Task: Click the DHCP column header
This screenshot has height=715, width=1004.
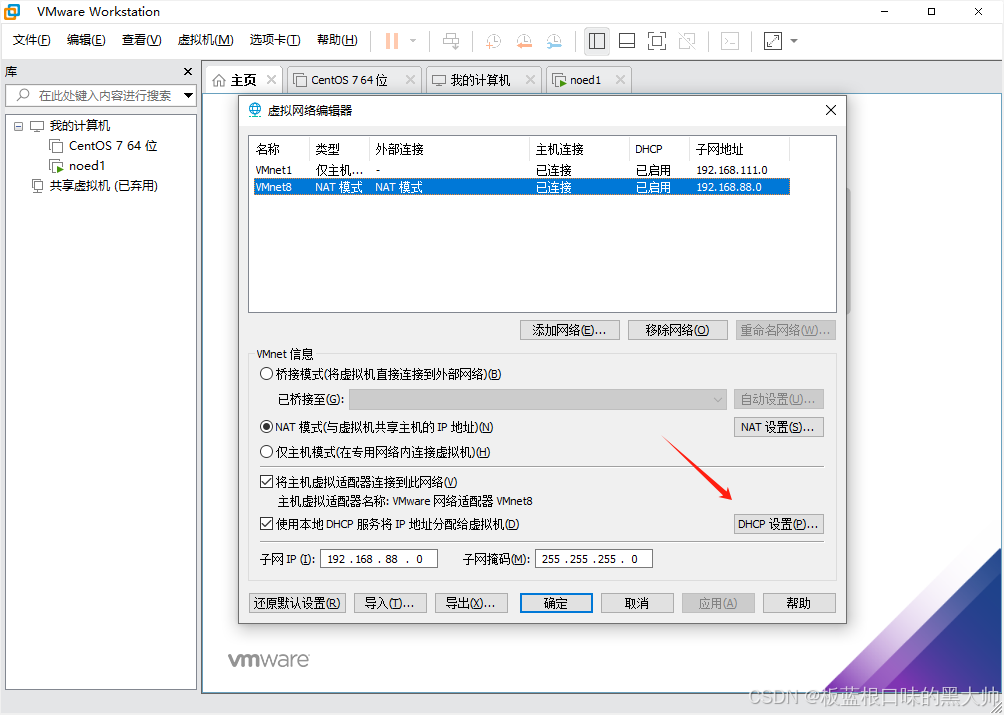Action: (660, 149)
